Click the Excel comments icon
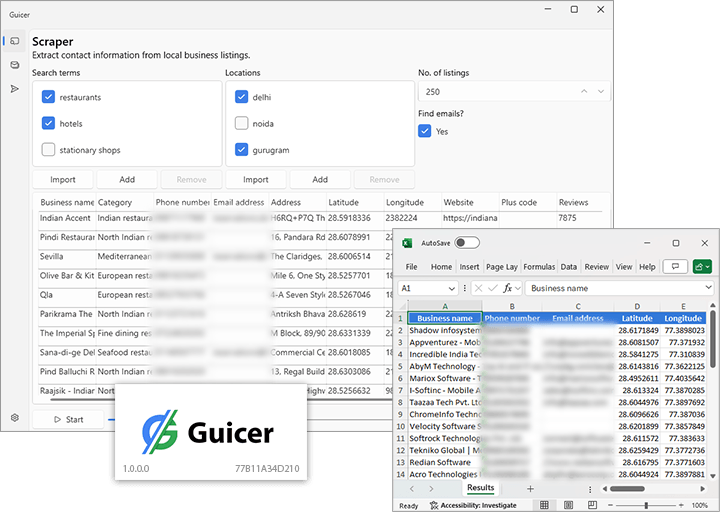This screenshot has height=512, width=720. [676, 267]
